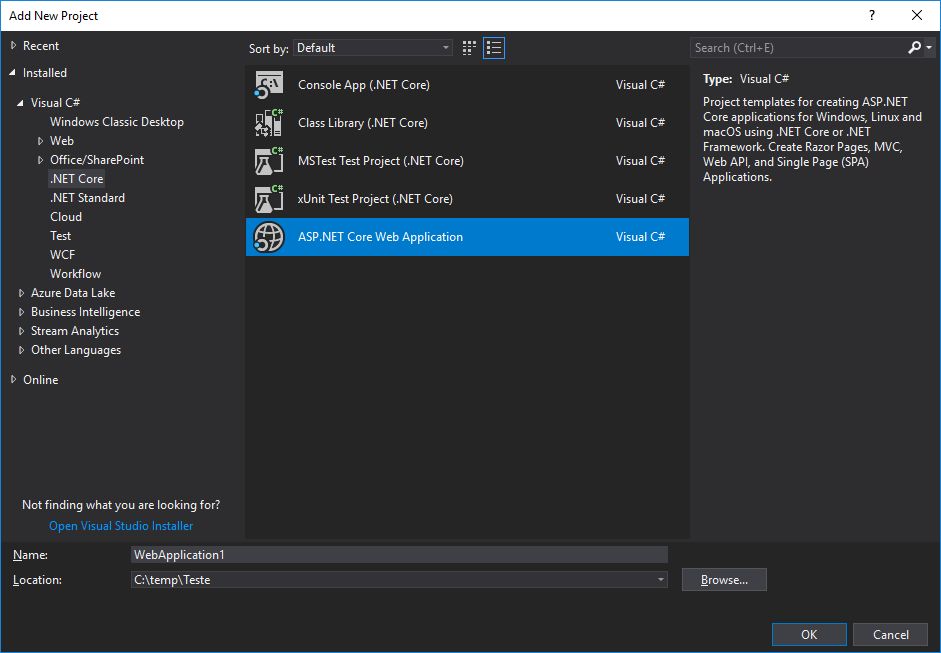
Task: Select the Test category
Action: click(61, 236)
